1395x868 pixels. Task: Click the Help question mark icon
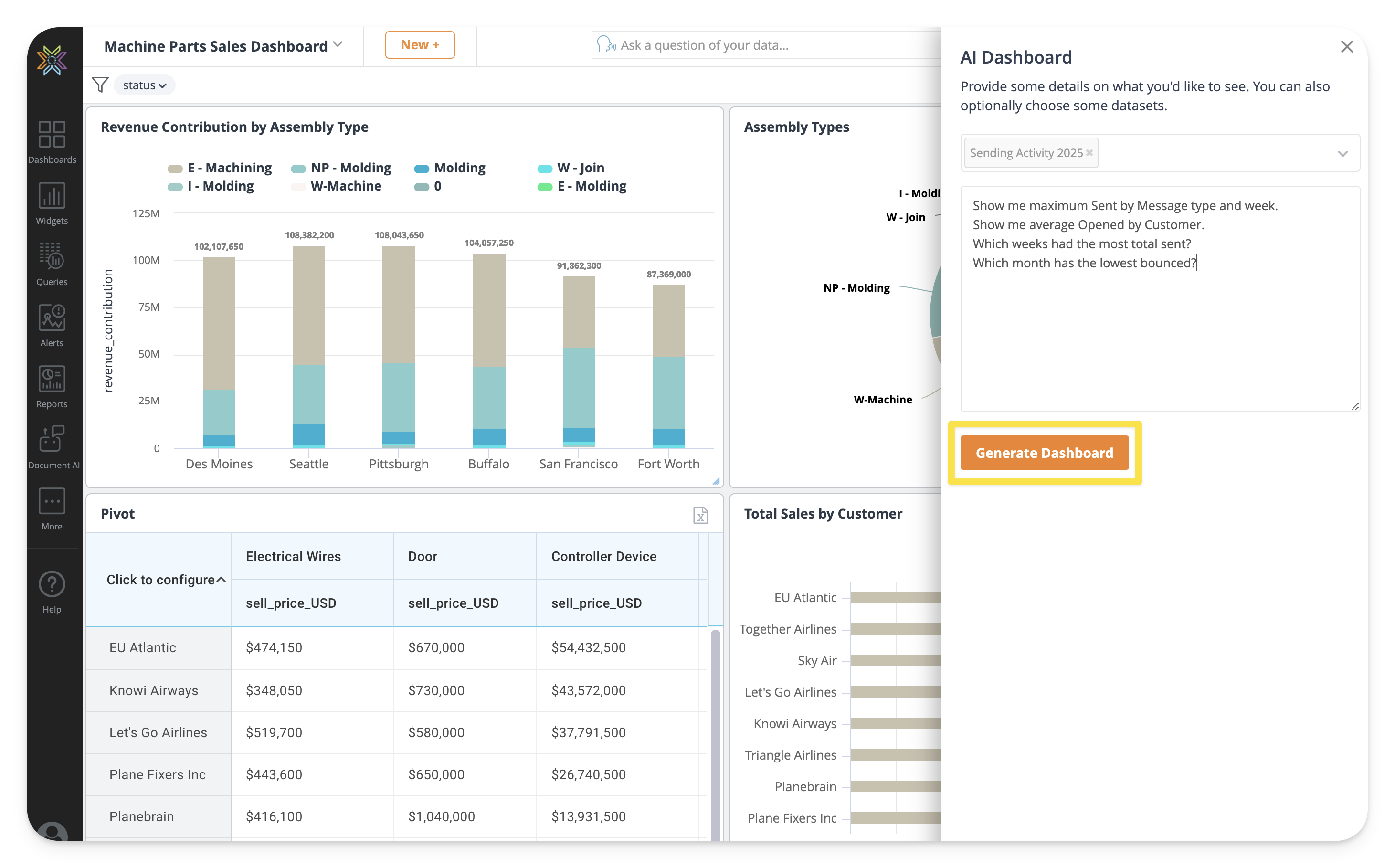(52, 585)
